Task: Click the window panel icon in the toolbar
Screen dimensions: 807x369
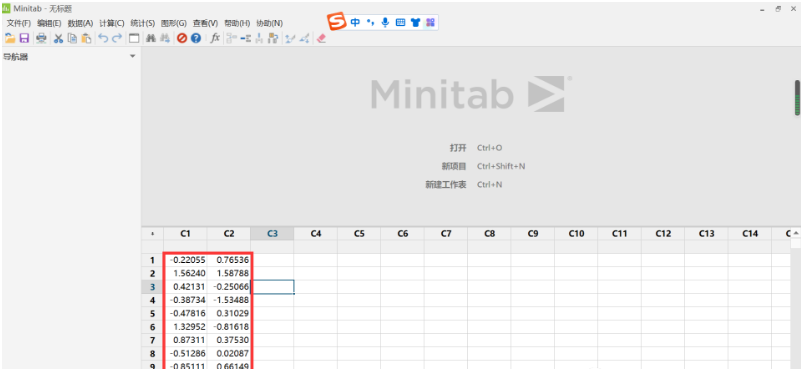Action: 134,38
